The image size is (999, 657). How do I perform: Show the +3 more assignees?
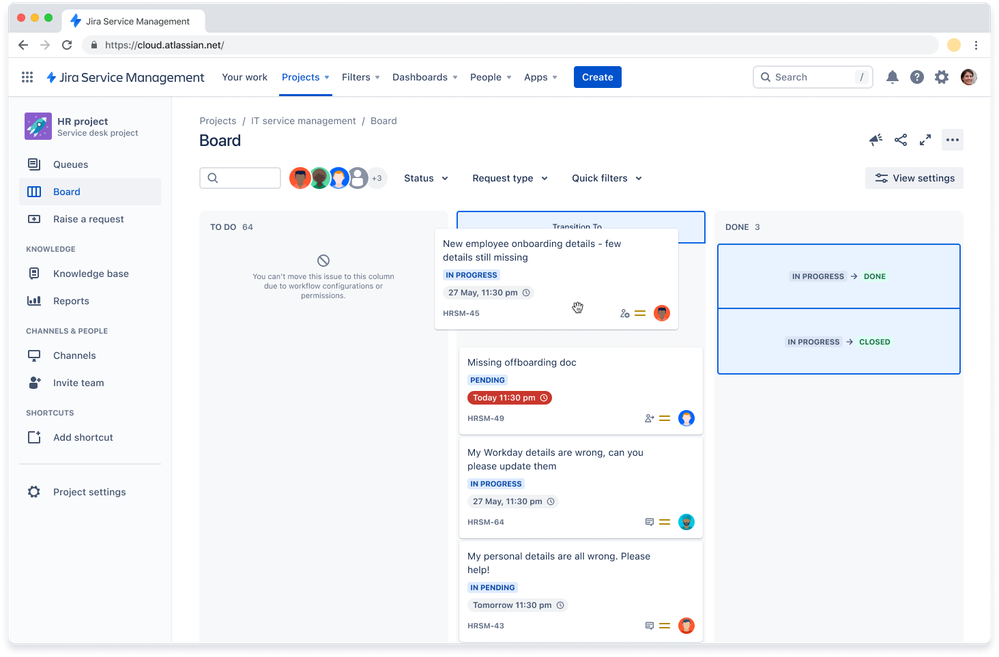pyautogui.click(x=377, y=178)
